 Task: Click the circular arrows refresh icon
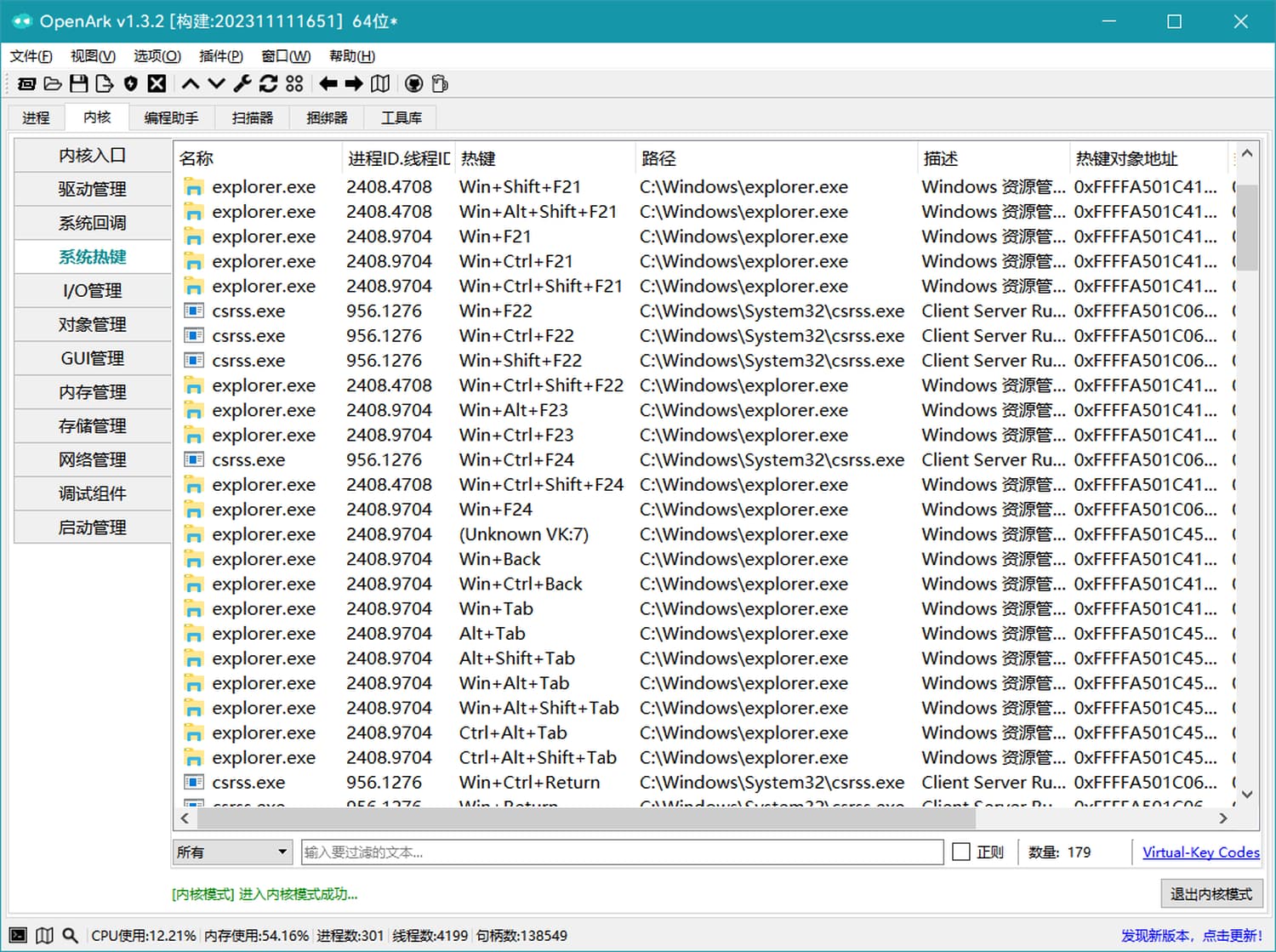(x=268, y=83)
